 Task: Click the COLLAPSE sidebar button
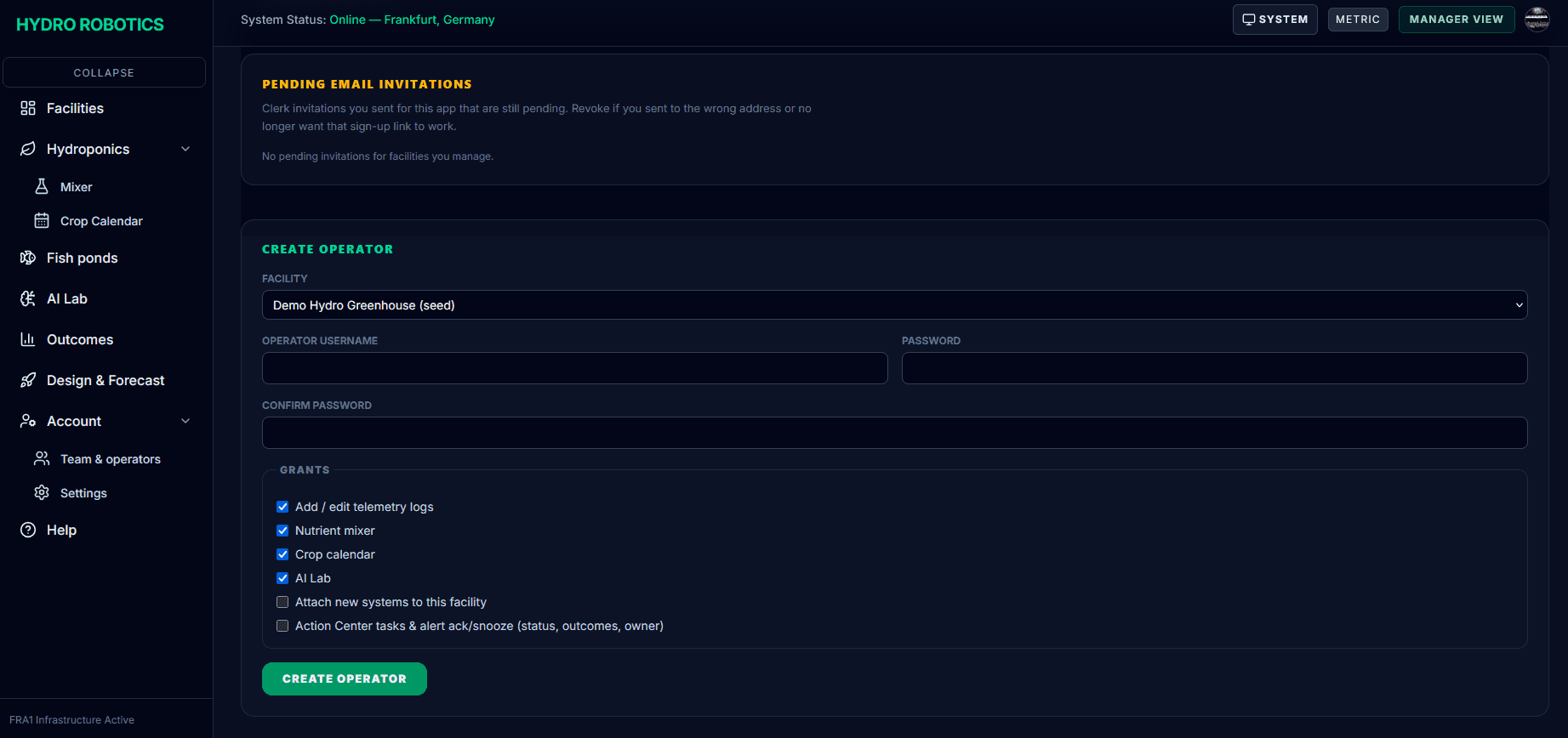[x=104, y=72]
